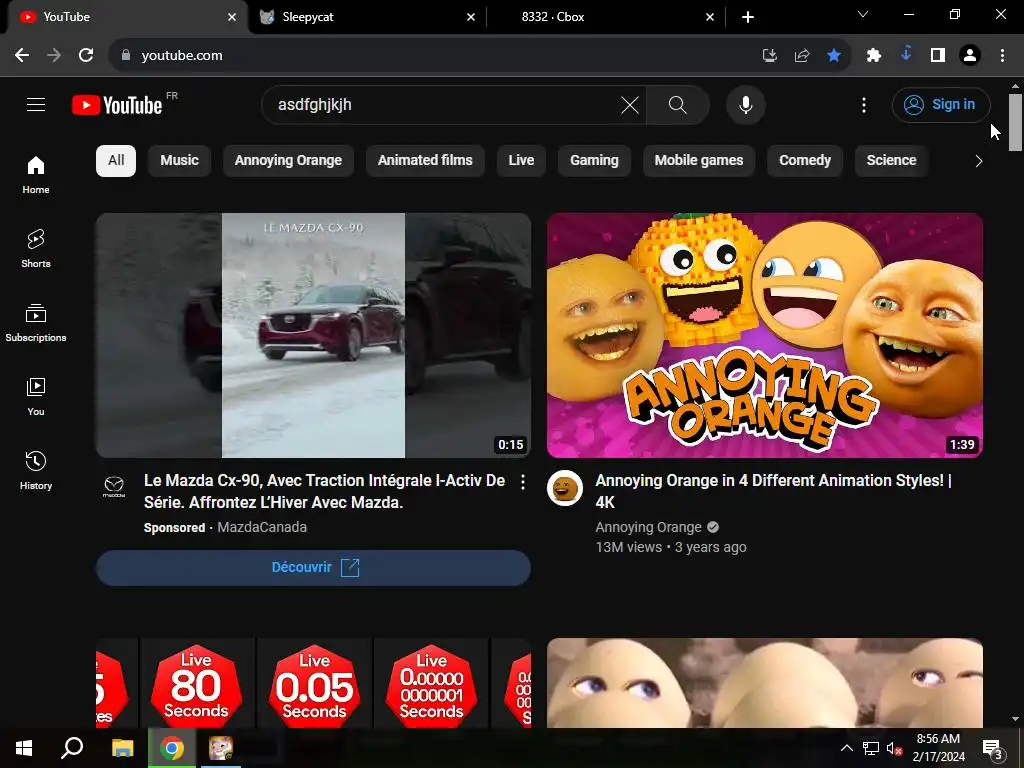
Task: Open the Windows Start menu
Action: click(24, 748)
